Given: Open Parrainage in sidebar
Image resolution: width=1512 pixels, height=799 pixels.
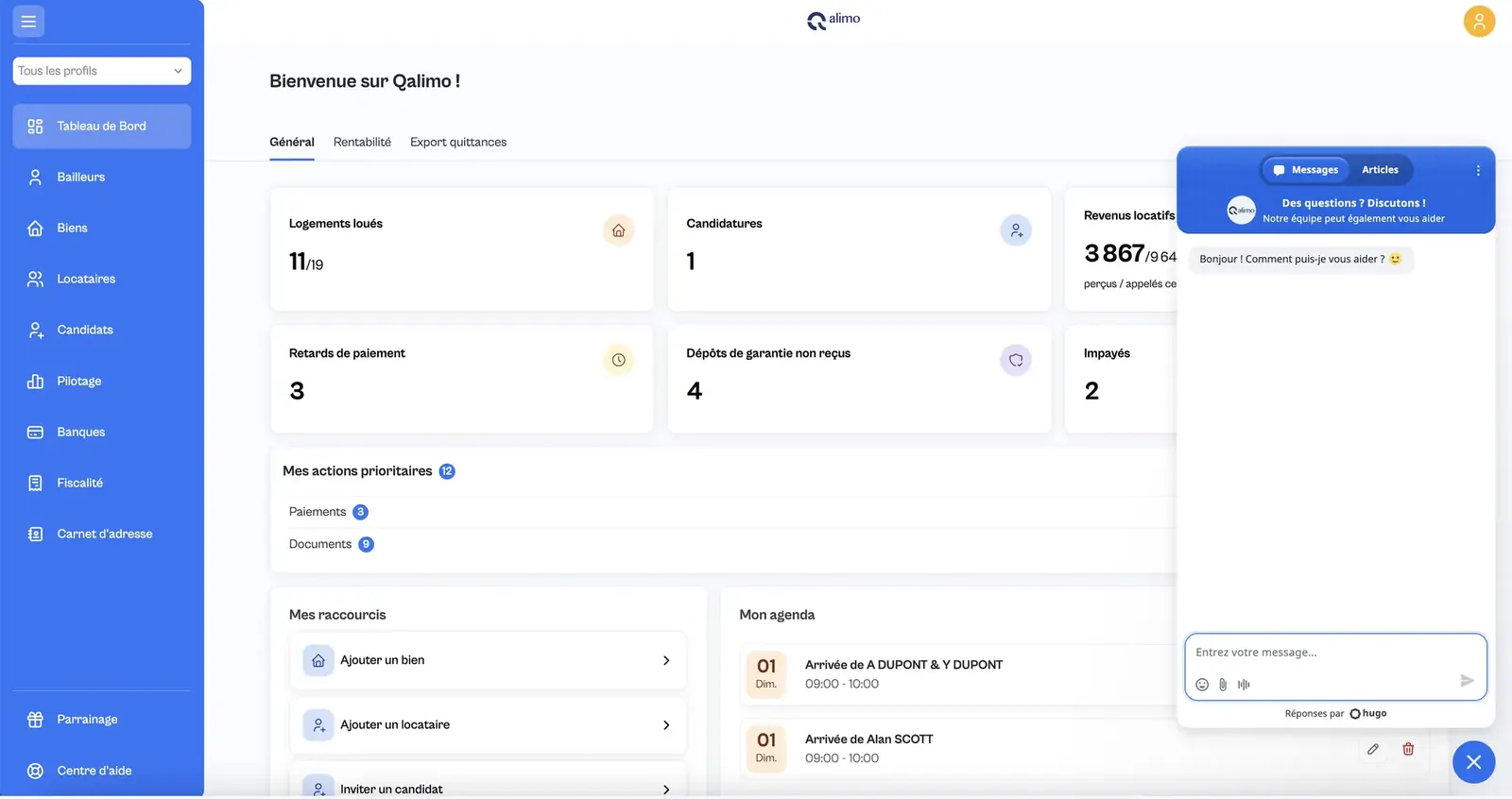Looking at the screenshot, I should 102,720.
